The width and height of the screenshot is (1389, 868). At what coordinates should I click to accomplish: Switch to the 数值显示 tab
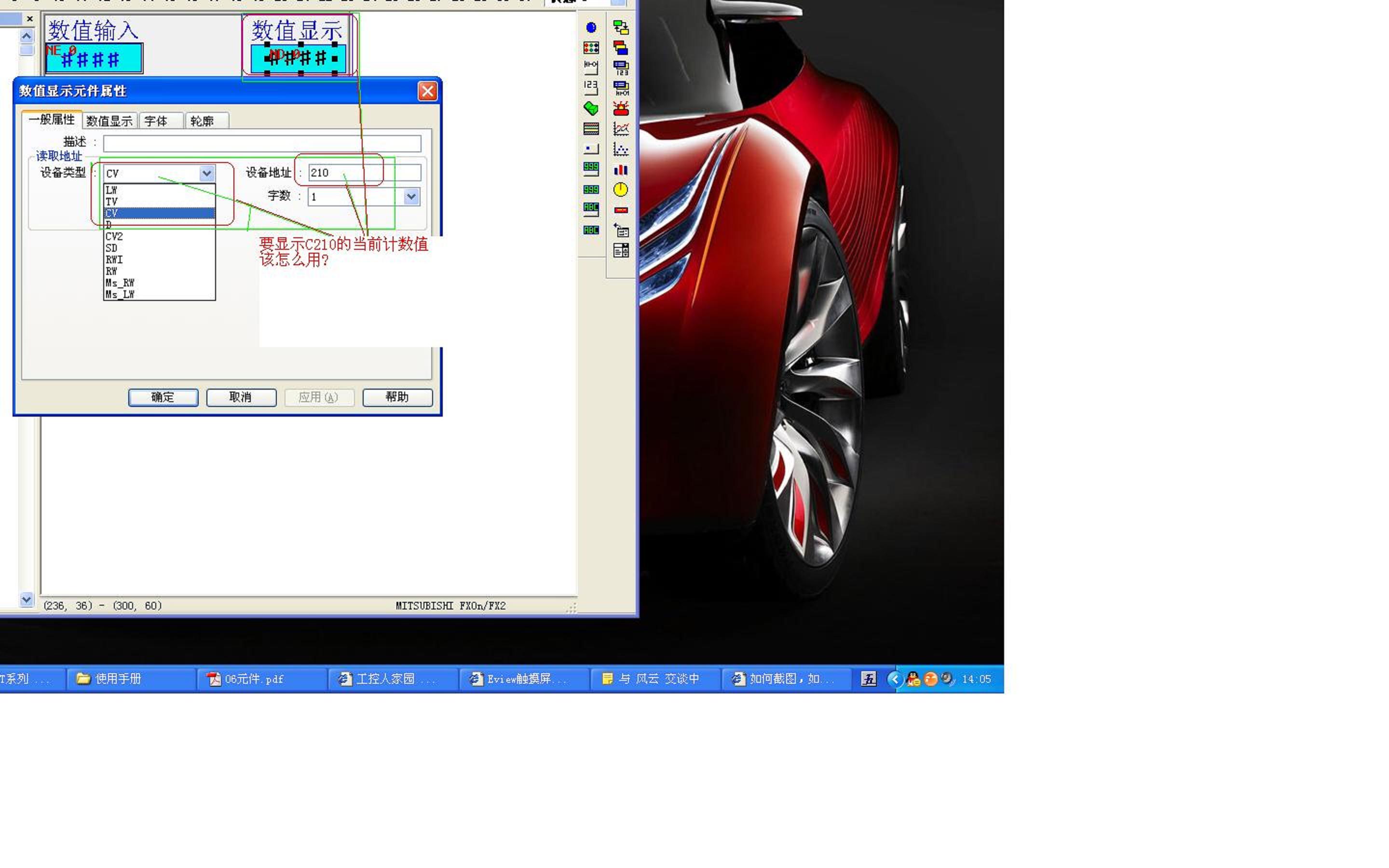tap(109, 121)
